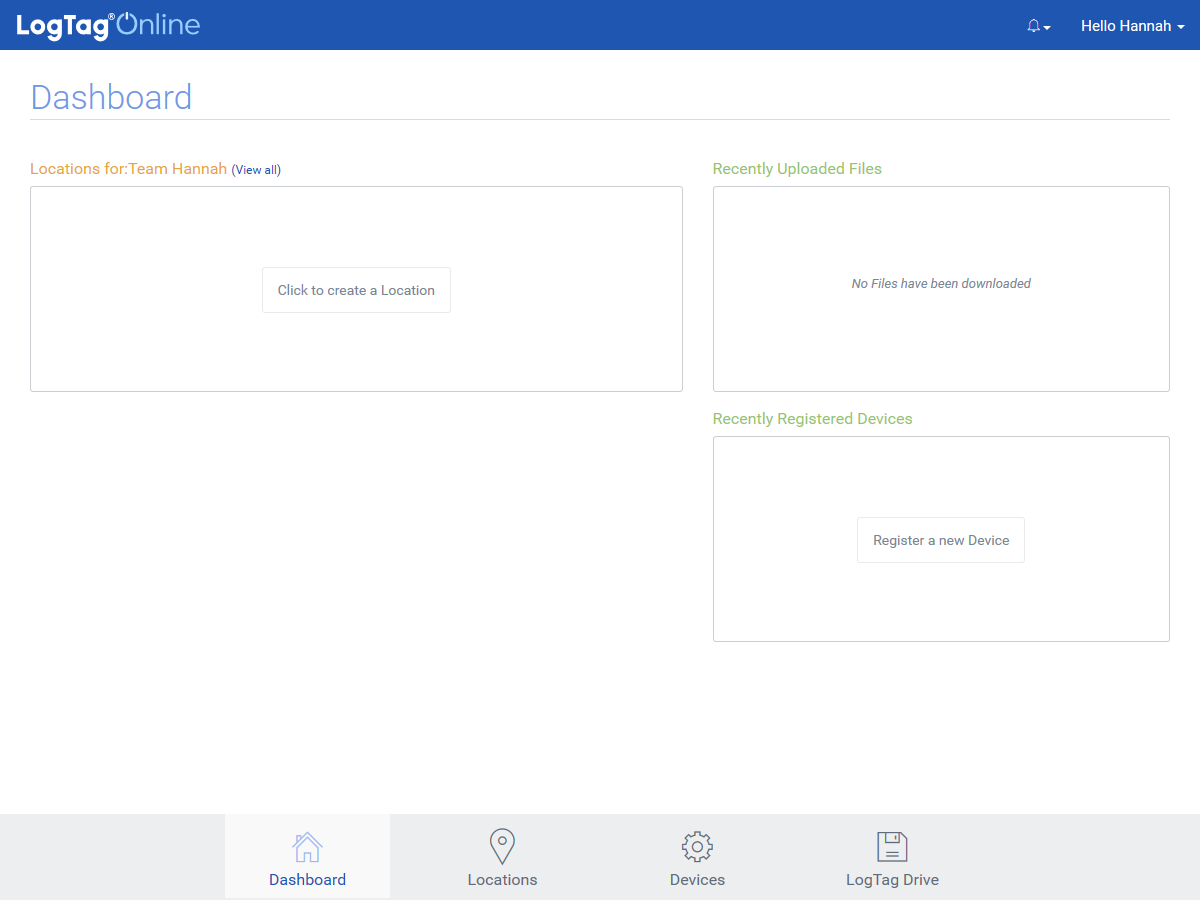Click the caret after Hello Hannah
This screenshot has width=1200, height=900.
point(1181,28)
